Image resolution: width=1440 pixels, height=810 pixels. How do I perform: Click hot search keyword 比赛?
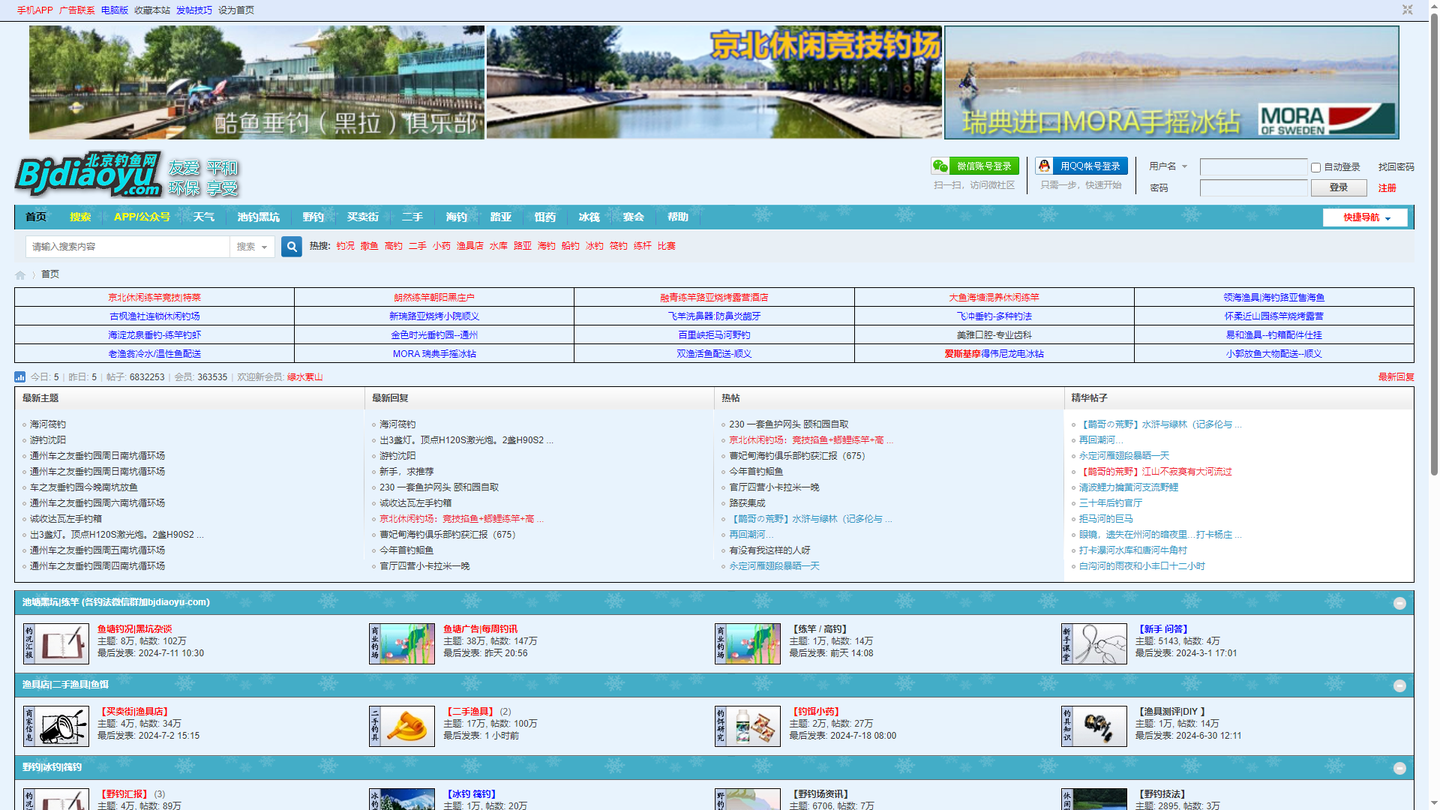point(666,246)
